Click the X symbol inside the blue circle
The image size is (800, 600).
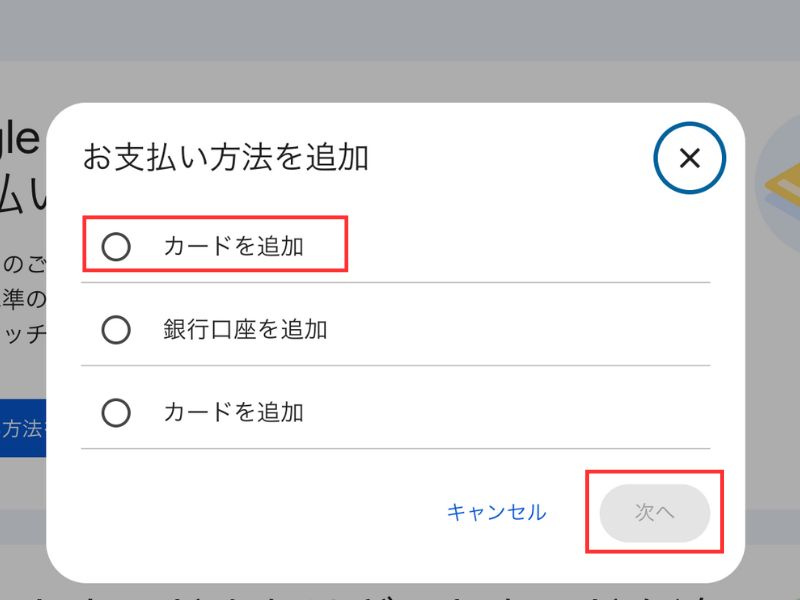[688, 157]
